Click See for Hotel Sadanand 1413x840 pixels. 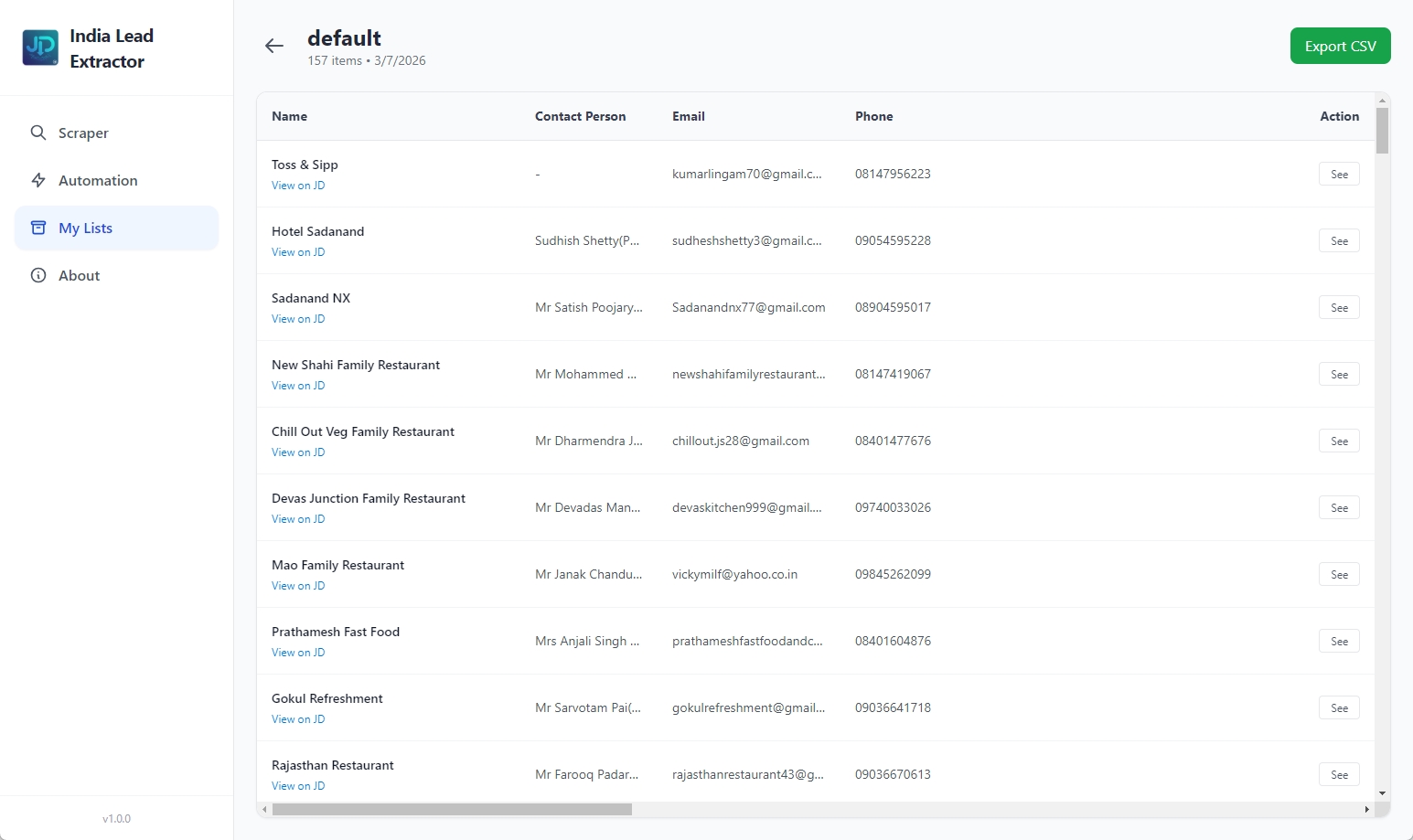pyautogui.click(x=1338, y=240)
